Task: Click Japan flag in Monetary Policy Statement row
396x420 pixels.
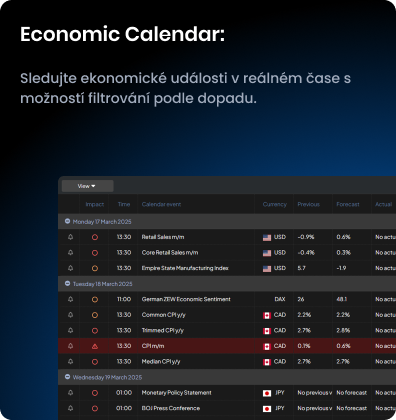Action: click(267, 393)
